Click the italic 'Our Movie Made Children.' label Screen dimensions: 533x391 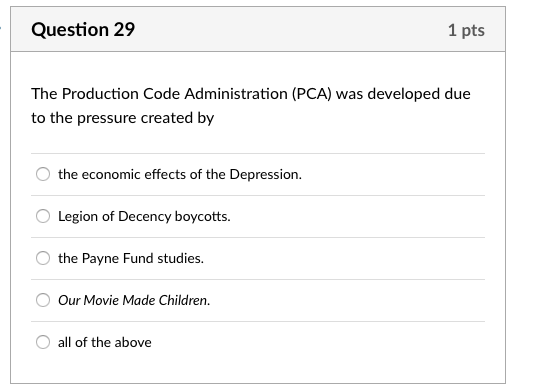point(134,300)
